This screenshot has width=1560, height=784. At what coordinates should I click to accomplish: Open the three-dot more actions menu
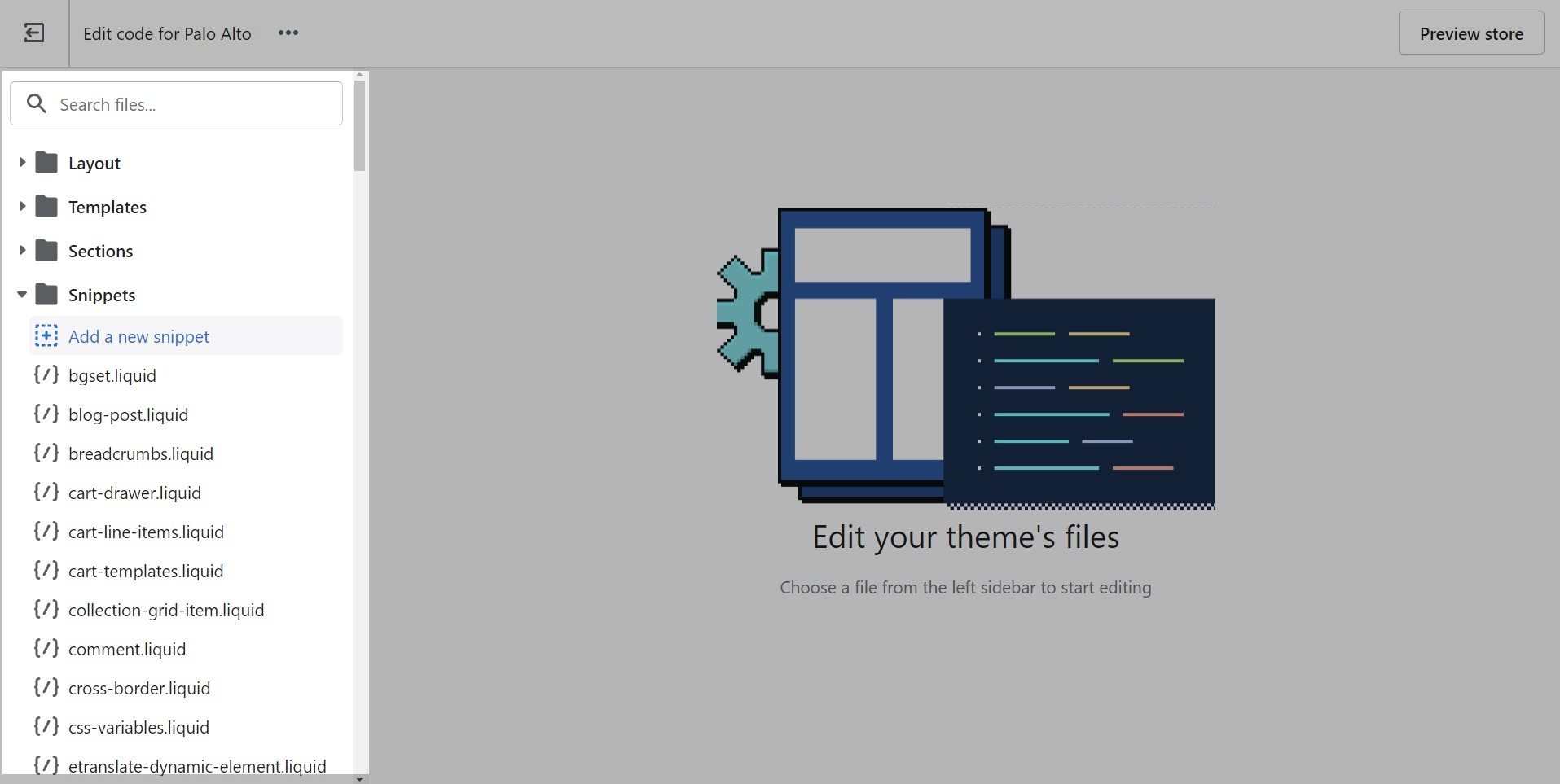pyautogui.click(x=288, y=33)
